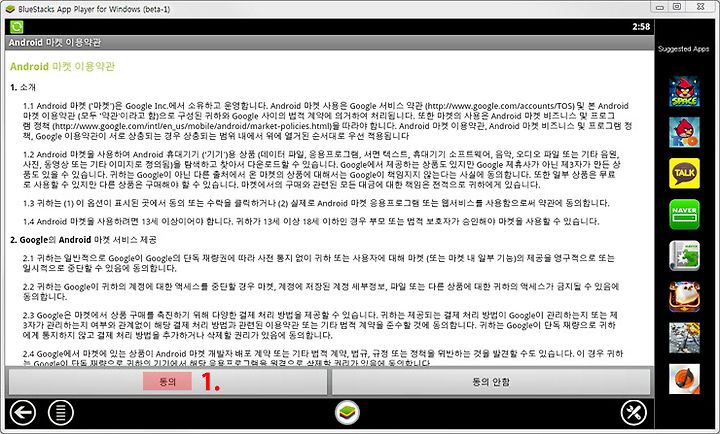Open Angry Birds Rio suggested app
Viewport: 720px width, 434px height.
[x=684, y=132]
